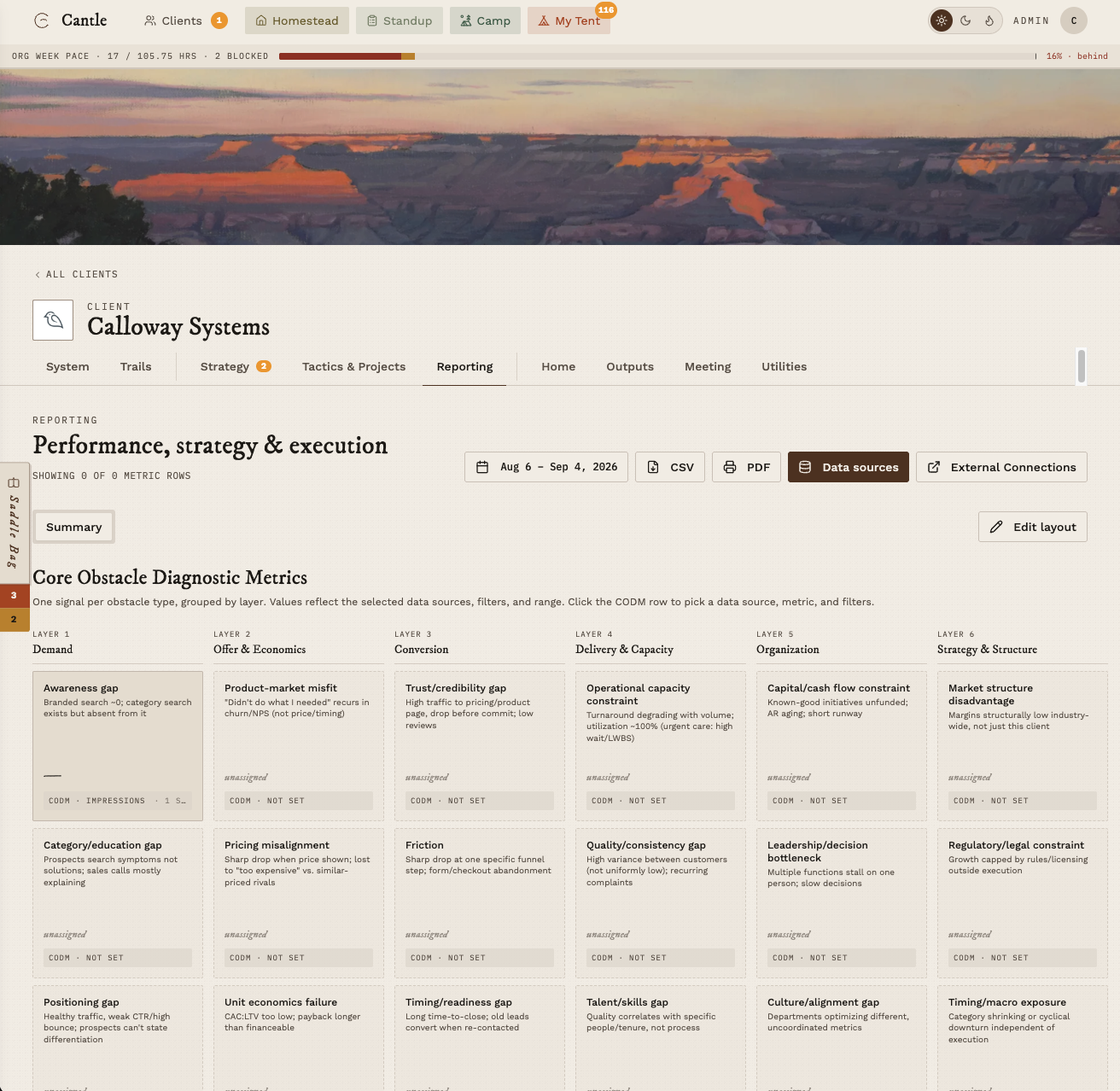Viewport: 1120px width, 1091px height.
Task: Select the Reporting tab
Action: coord(464,366)
